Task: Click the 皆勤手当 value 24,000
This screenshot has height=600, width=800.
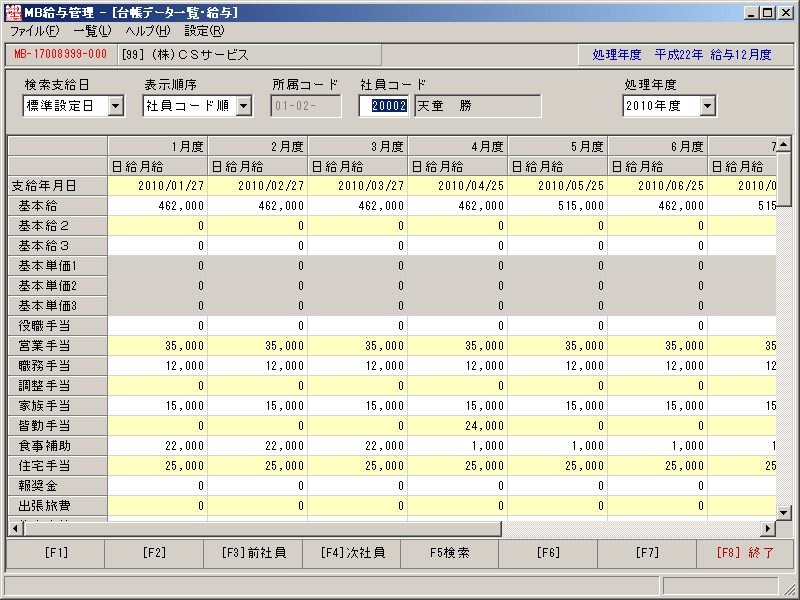Action: pyautogui.click(x=458, y=426)
